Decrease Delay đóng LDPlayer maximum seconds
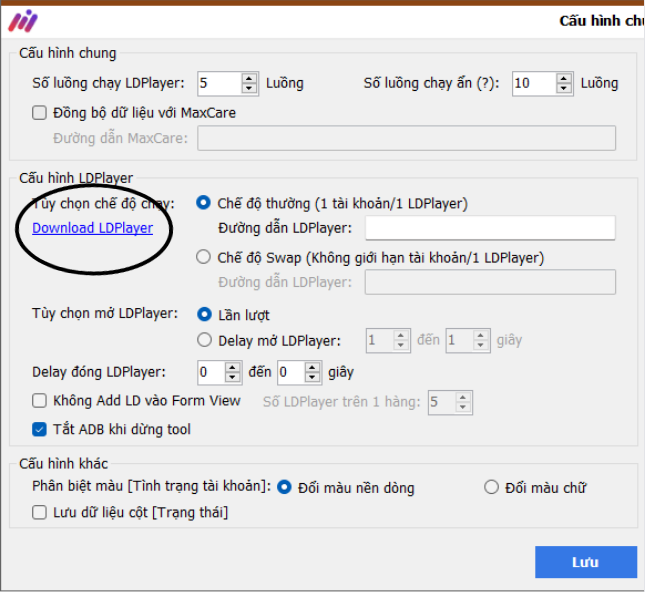The height and width of the screenshot is (592, 645). click(x=313, y=378)
